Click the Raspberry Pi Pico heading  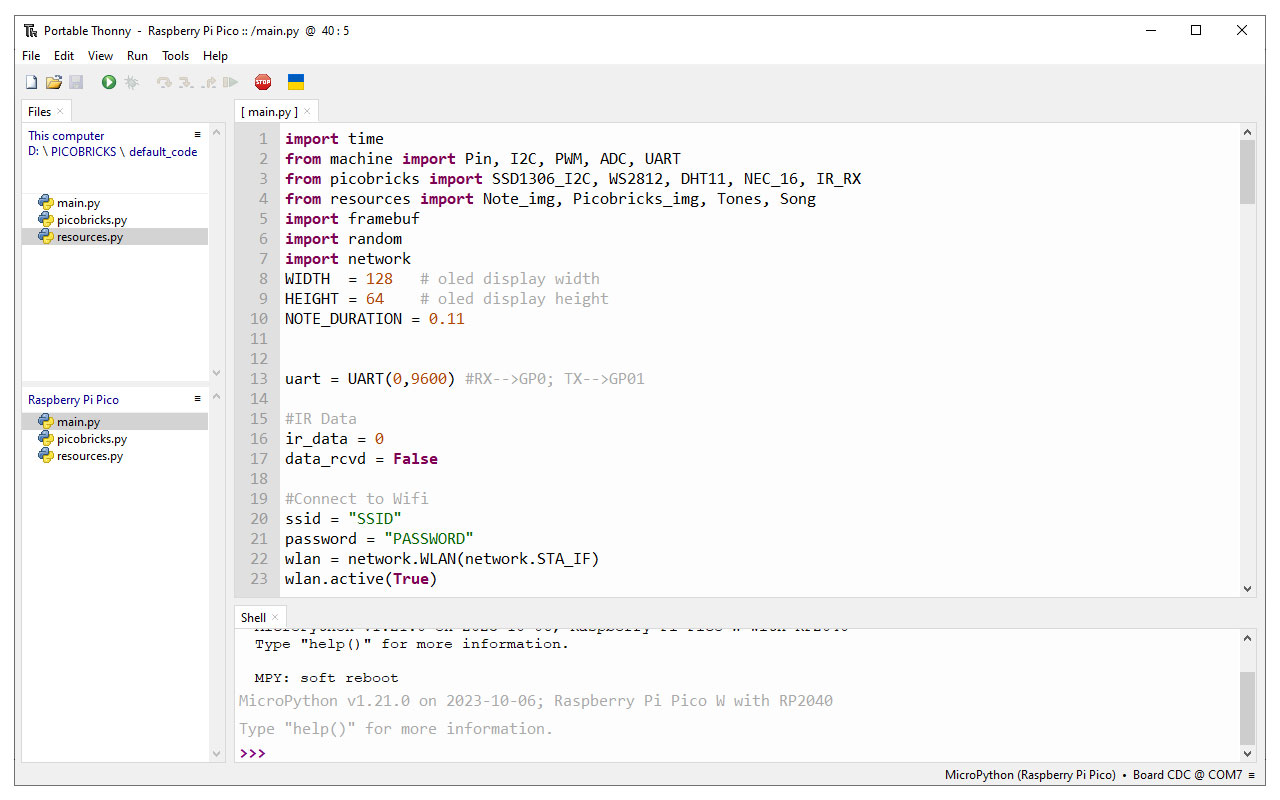(x=73, y=399)
